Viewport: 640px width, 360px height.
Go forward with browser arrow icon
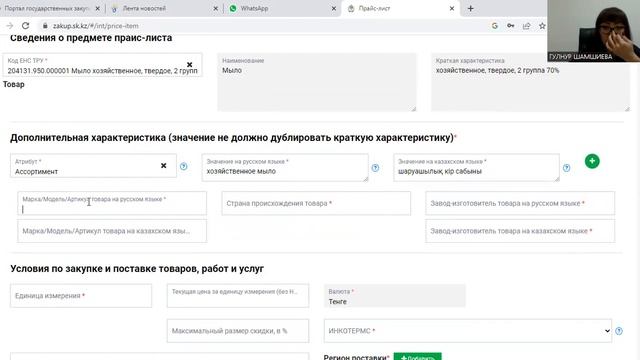9,26
